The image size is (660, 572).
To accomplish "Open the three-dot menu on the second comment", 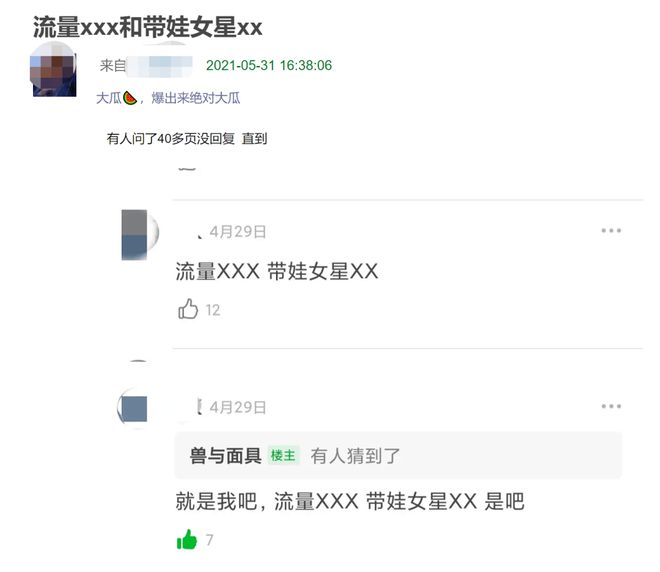I will tap(611, 406).
